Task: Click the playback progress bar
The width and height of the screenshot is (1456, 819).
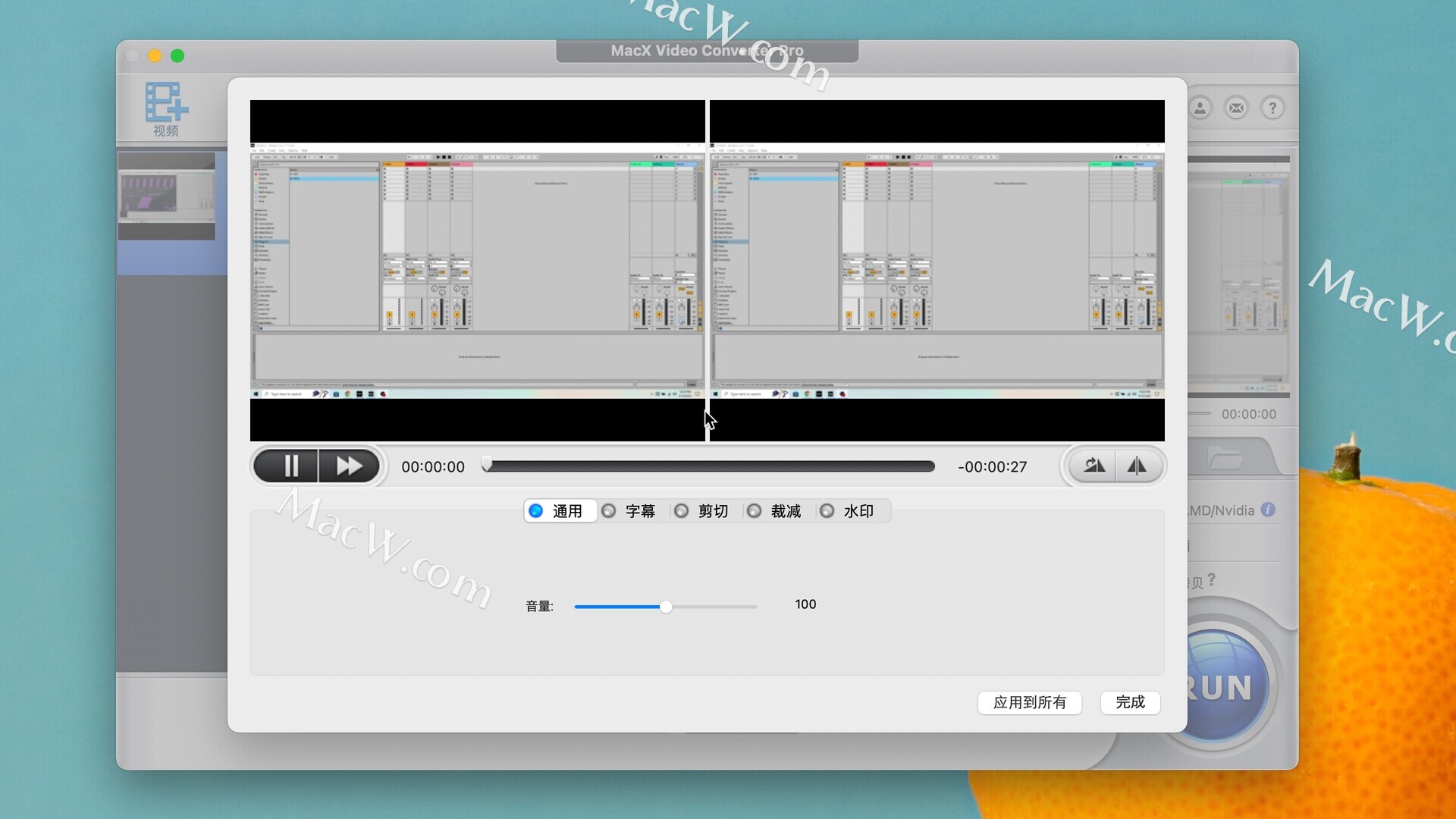Action: (709, 466)
